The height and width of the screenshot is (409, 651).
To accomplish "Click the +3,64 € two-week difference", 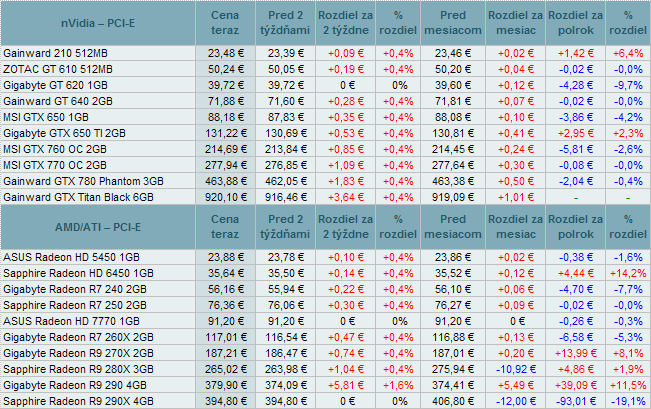I will [345, 197].
